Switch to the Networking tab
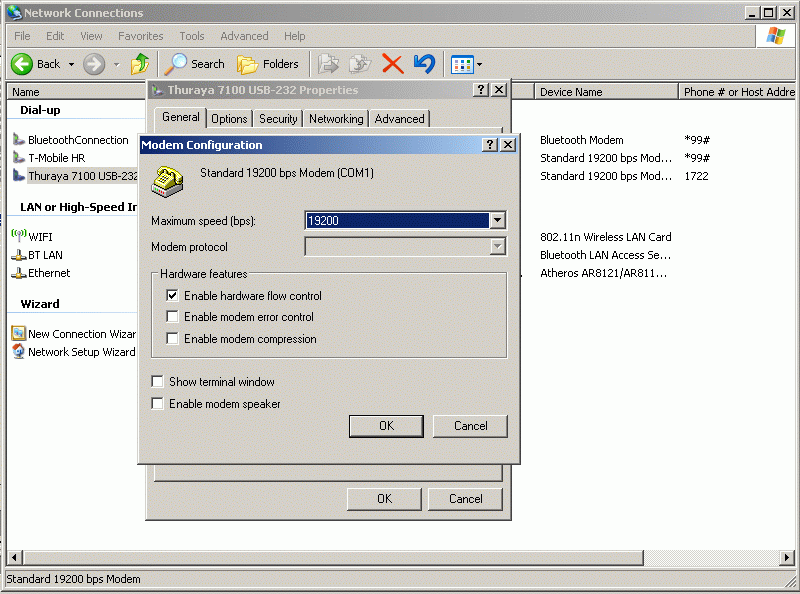Screen dimensions: 800x594 (336, 119)
